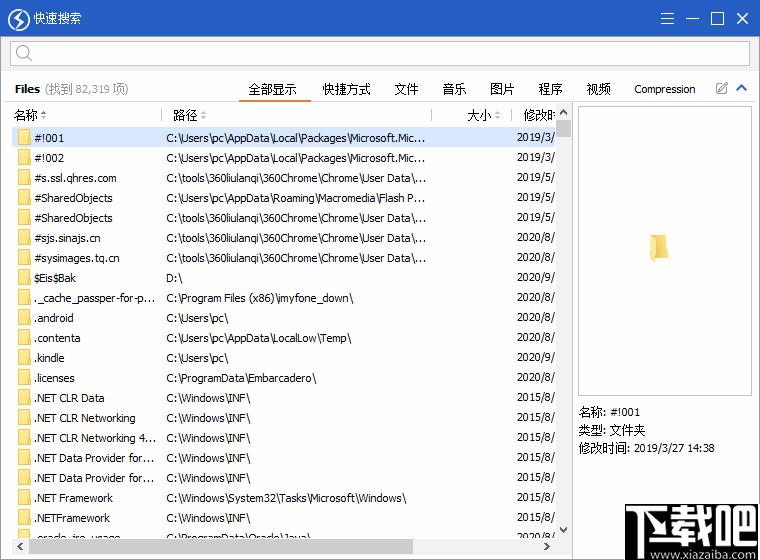
Task: Switch to the 音乐 filter tab
Action: click(454, 89)
